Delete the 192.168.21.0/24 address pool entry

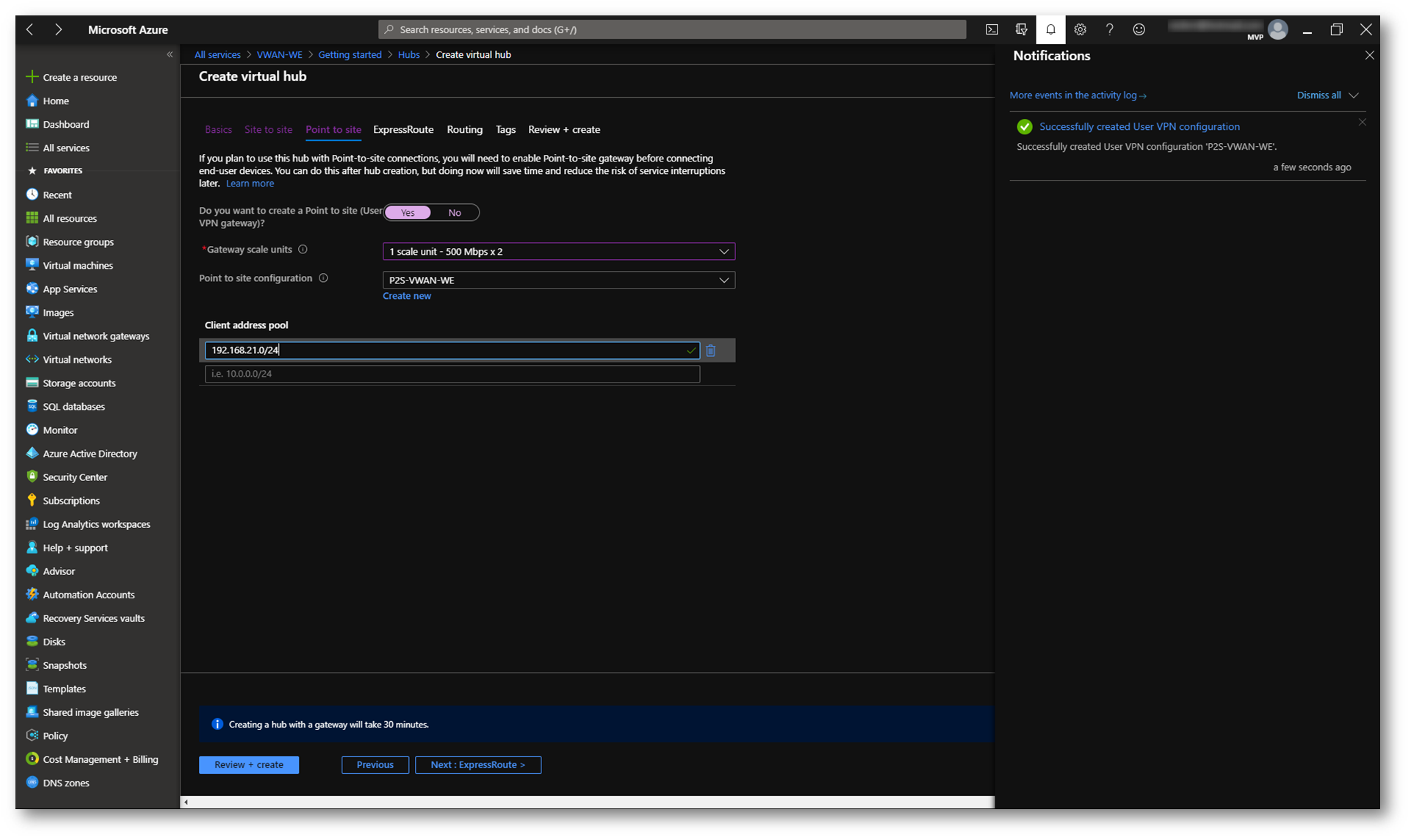(710, 350)
